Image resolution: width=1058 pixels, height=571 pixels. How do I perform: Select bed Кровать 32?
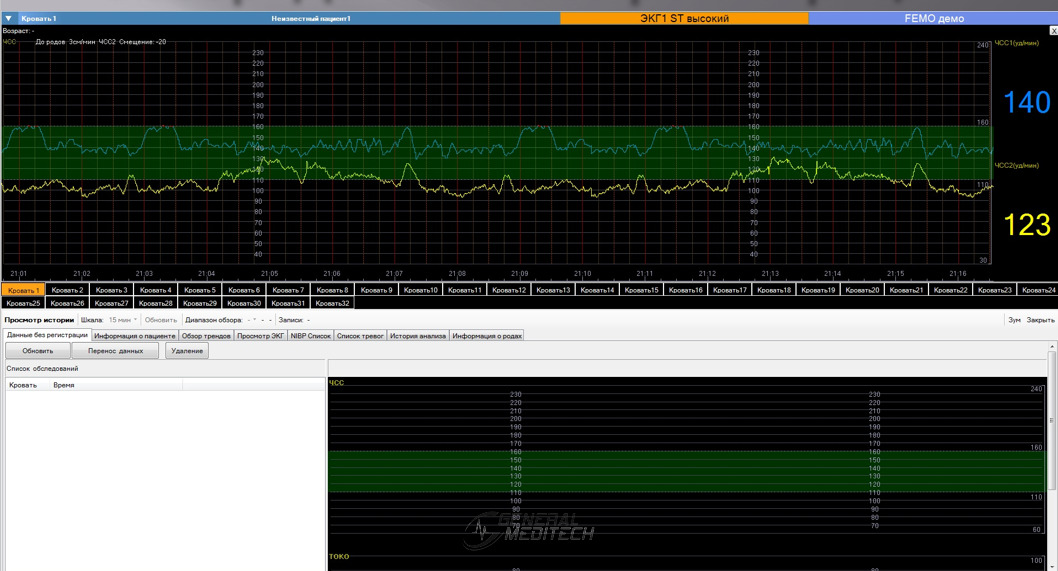pos(332,303)
